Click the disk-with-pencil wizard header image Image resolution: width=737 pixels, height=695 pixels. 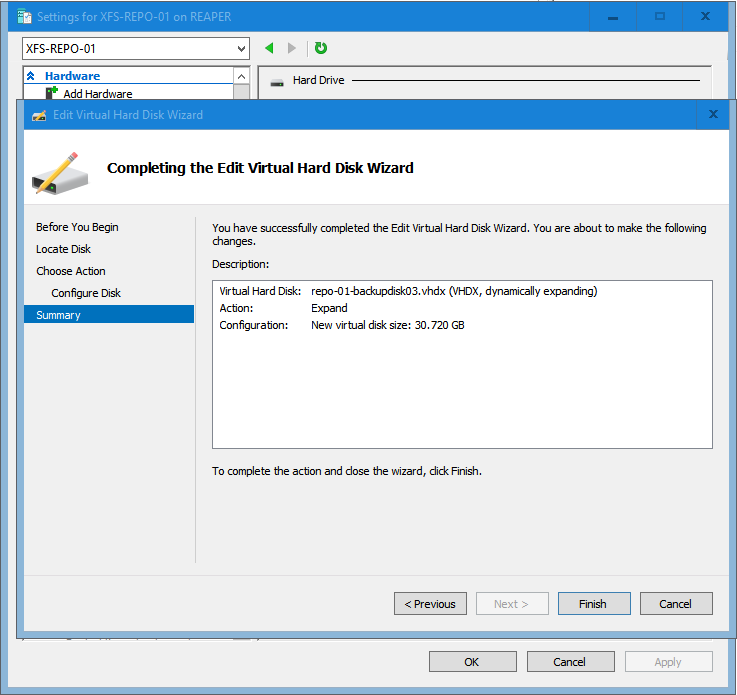(x=60, y=173)
